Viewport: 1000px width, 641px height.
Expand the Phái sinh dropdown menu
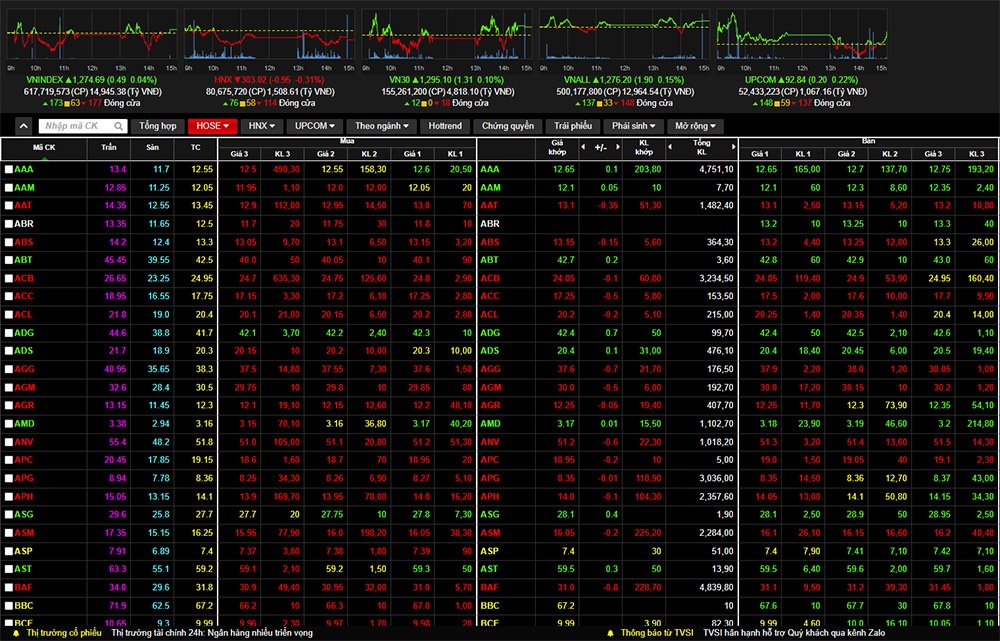click(x=632, y=126)
